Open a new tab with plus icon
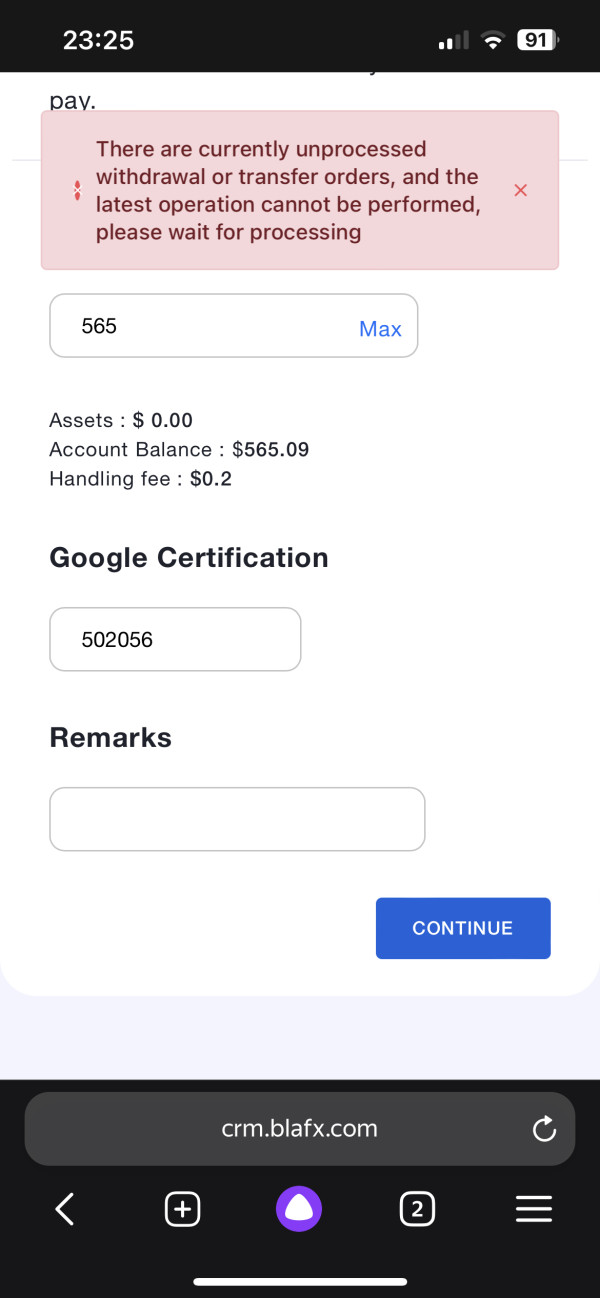 (181, 1210)
